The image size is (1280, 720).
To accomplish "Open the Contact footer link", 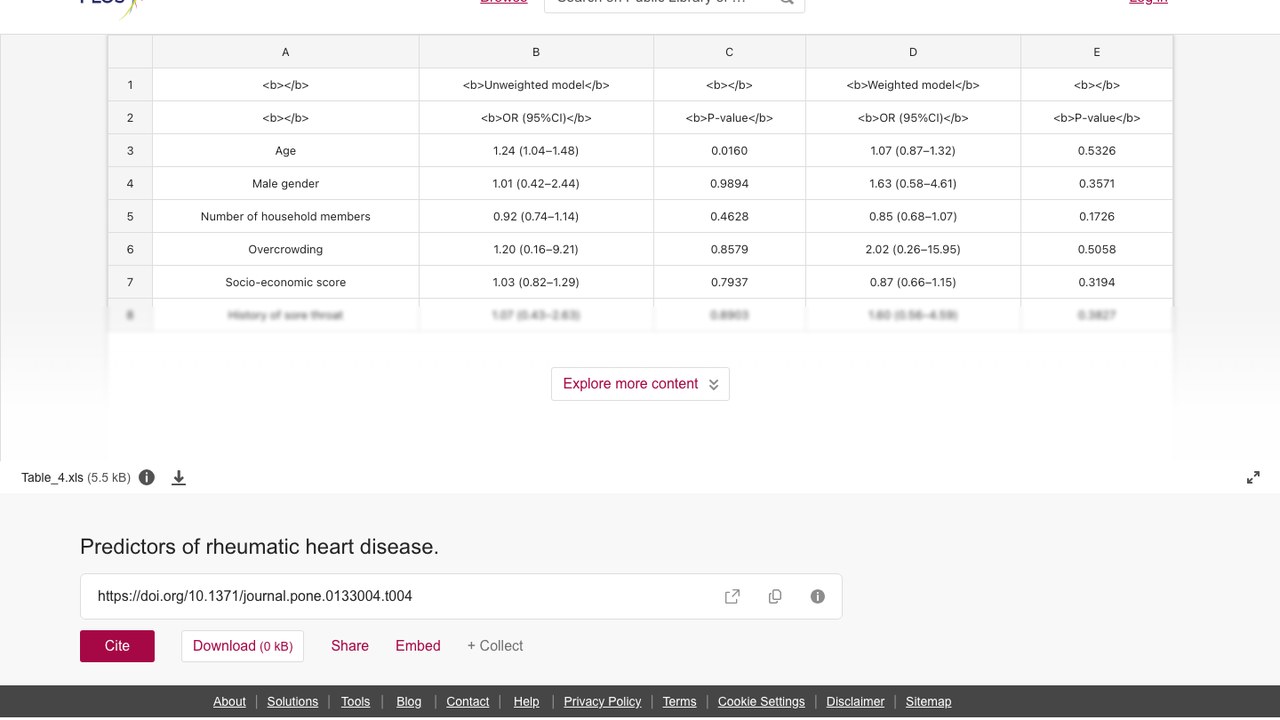I will click(x=467, y=701).
